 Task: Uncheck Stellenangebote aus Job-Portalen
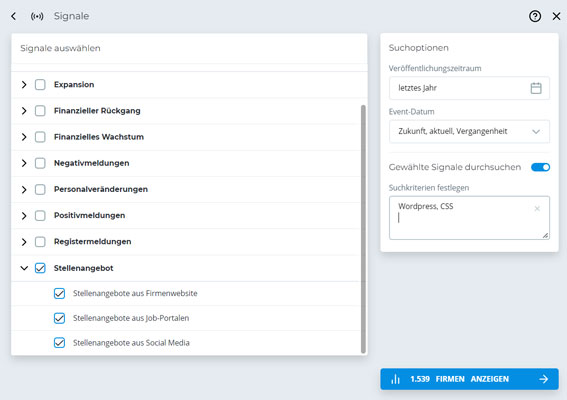59,318
